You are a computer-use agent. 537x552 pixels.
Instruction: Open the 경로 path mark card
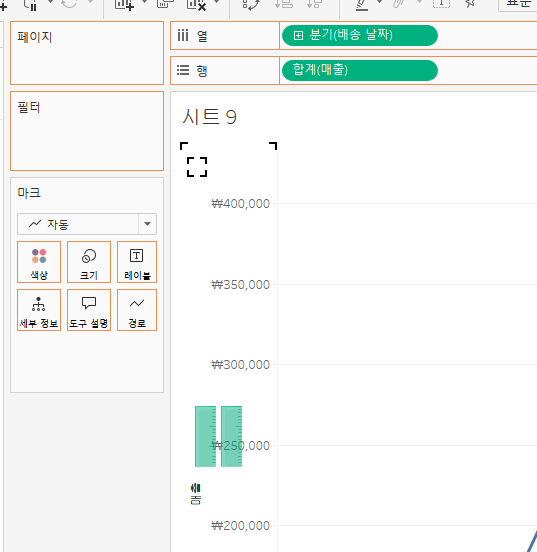[x=137, y=310]
